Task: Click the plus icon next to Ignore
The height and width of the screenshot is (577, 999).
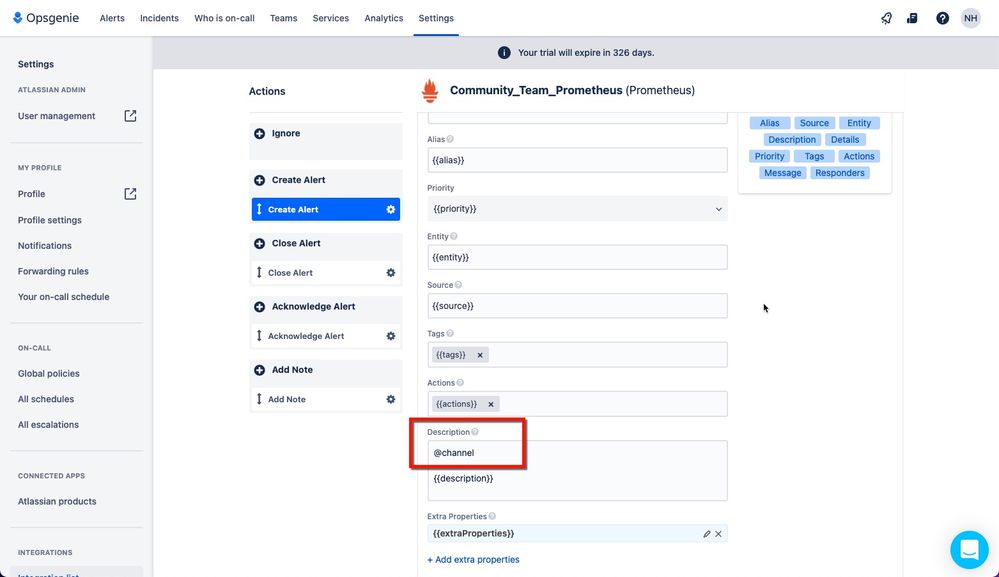Action: click(x=259, y=134)
